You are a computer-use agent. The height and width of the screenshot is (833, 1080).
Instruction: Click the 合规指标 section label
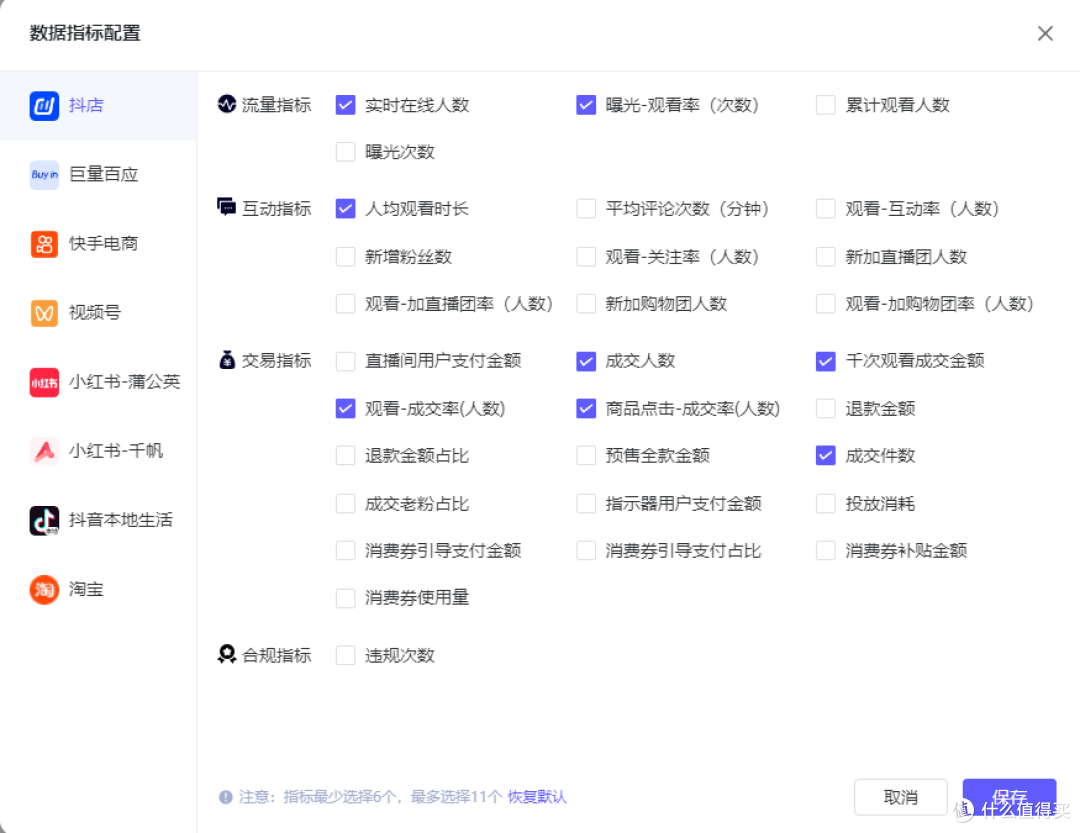click(x=276, y=655)
